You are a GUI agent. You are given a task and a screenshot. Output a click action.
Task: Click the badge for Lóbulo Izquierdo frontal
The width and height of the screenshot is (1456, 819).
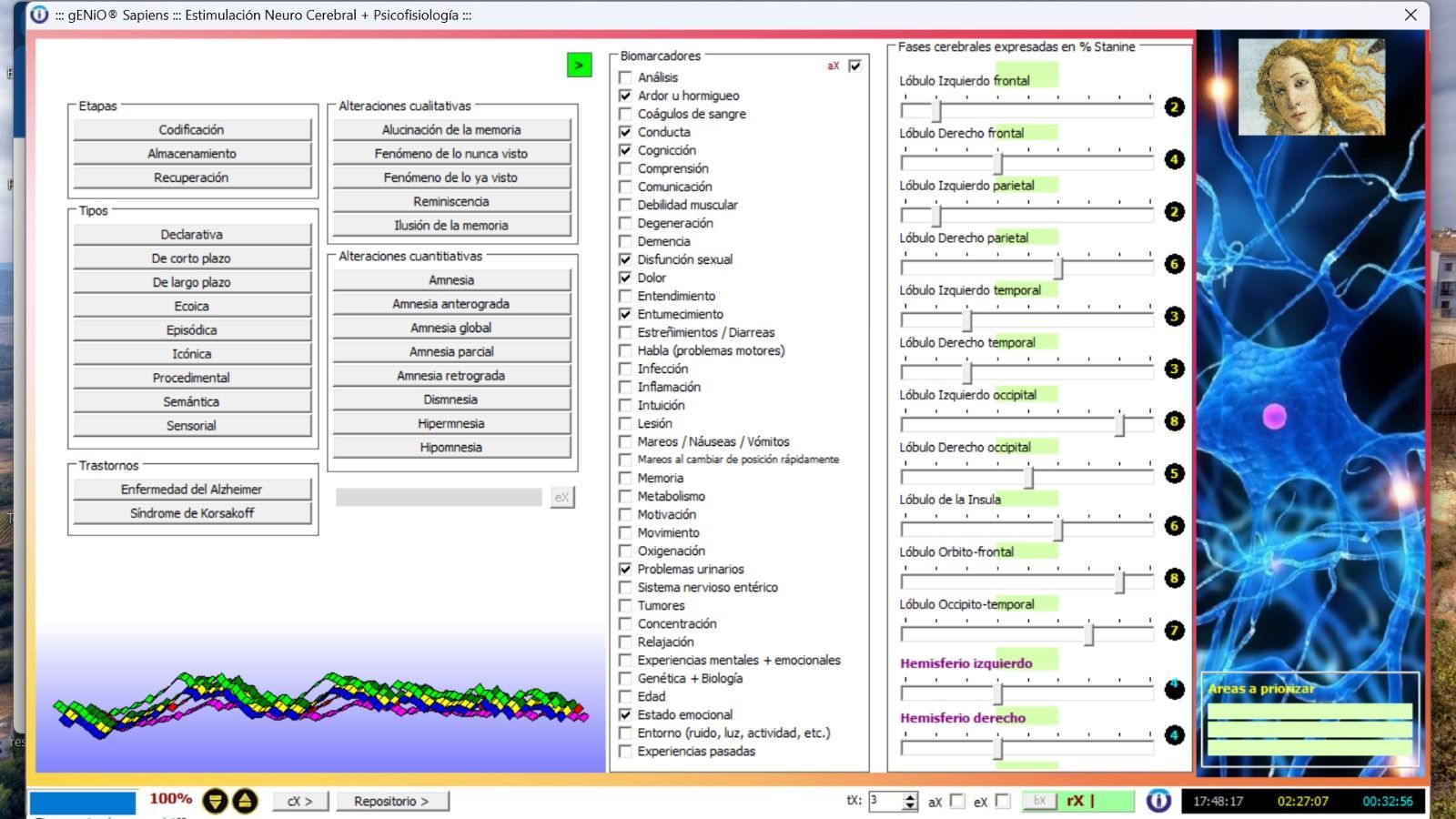pos(1174,107)
